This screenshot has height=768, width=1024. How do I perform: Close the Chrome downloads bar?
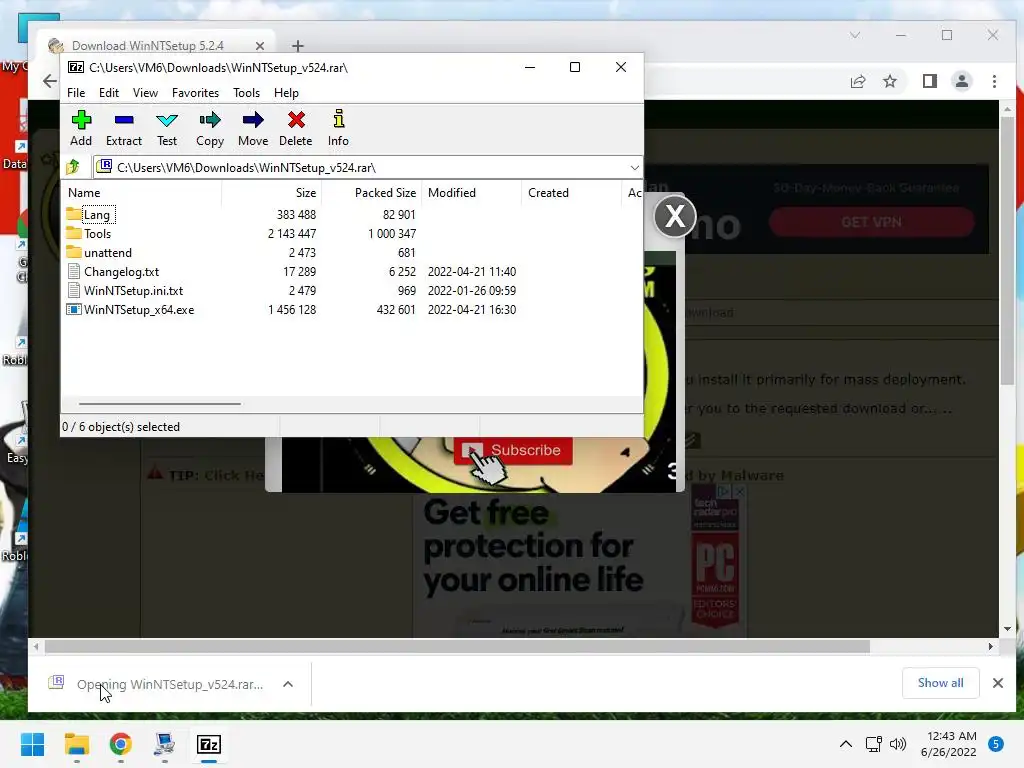998,683
